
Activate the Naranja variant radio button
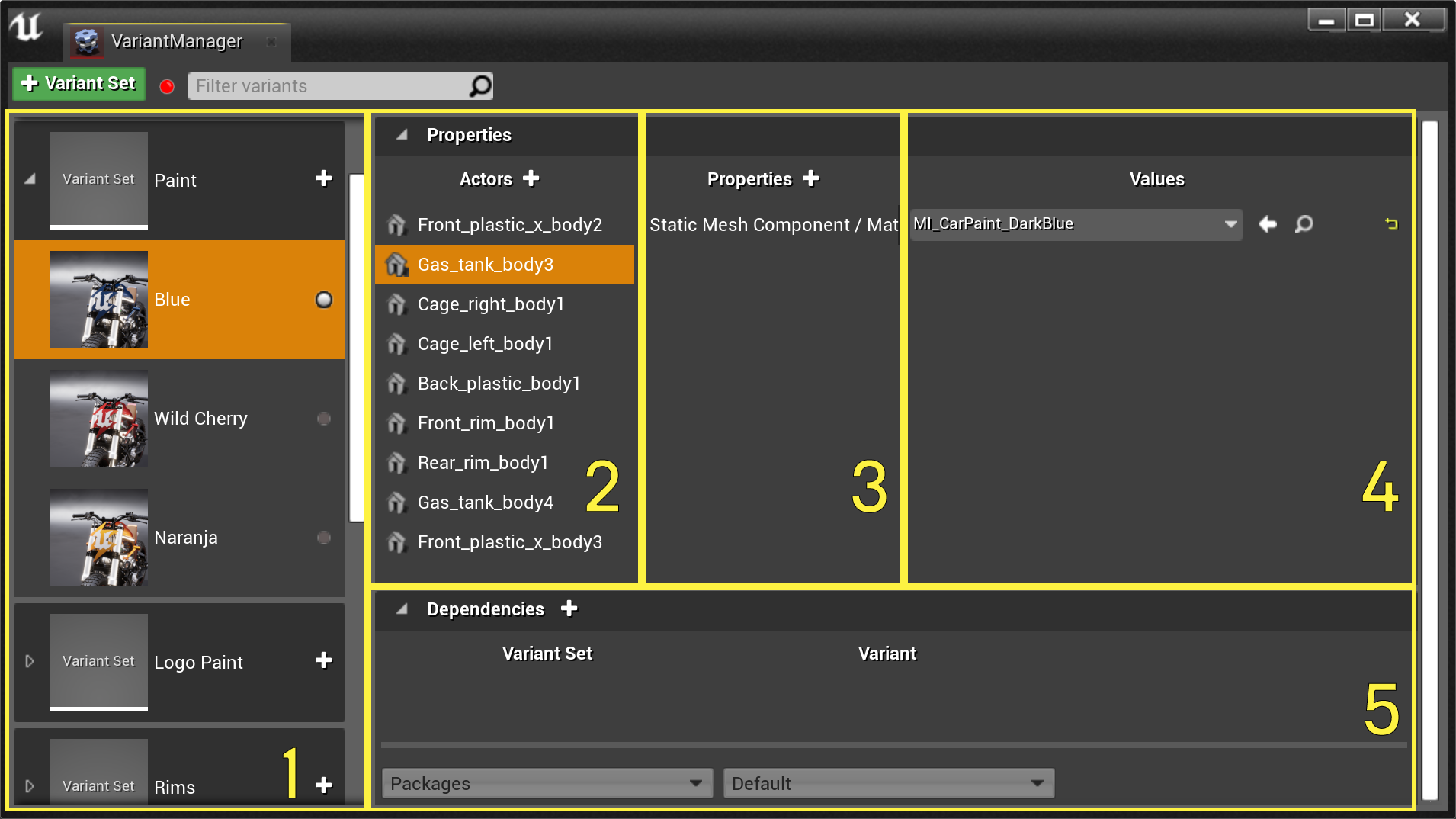[x=324, y=538]
